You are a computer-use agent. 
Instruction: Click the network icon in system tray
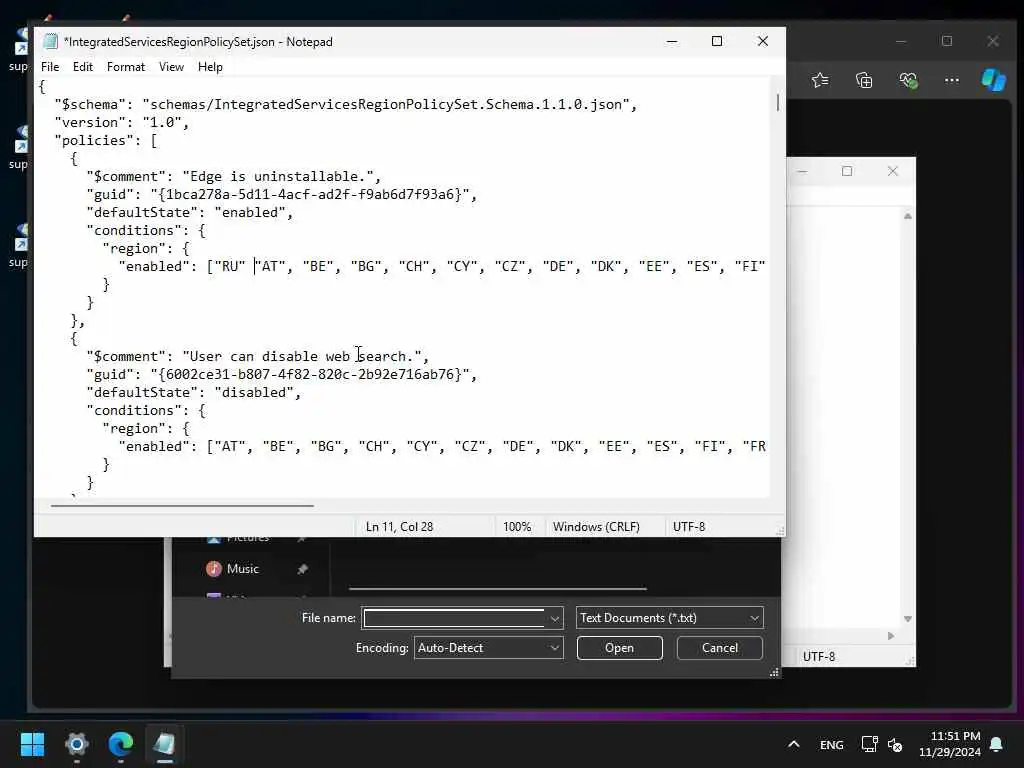pos(869,744)
